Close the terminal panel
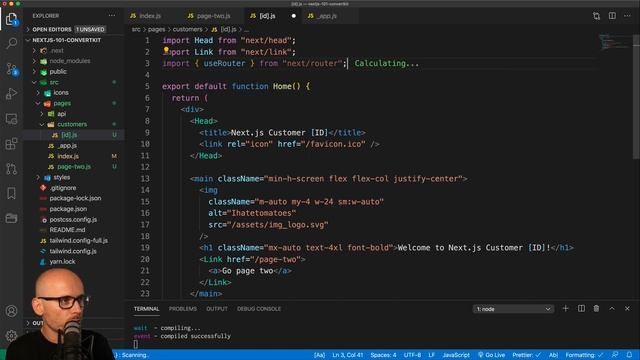Image resolution: width=640 pixels, height=360 pixels. [x=627, y=309]
